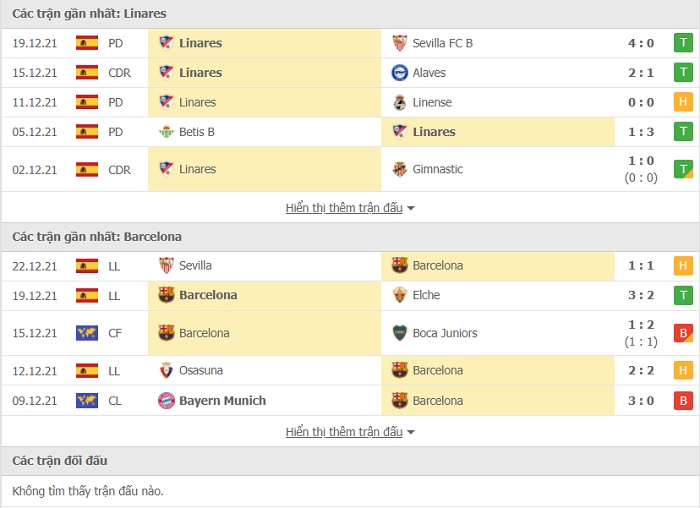Click the orange H badge for Linense draw
Screen dimensions: 700x508
[x=683, y=102]
